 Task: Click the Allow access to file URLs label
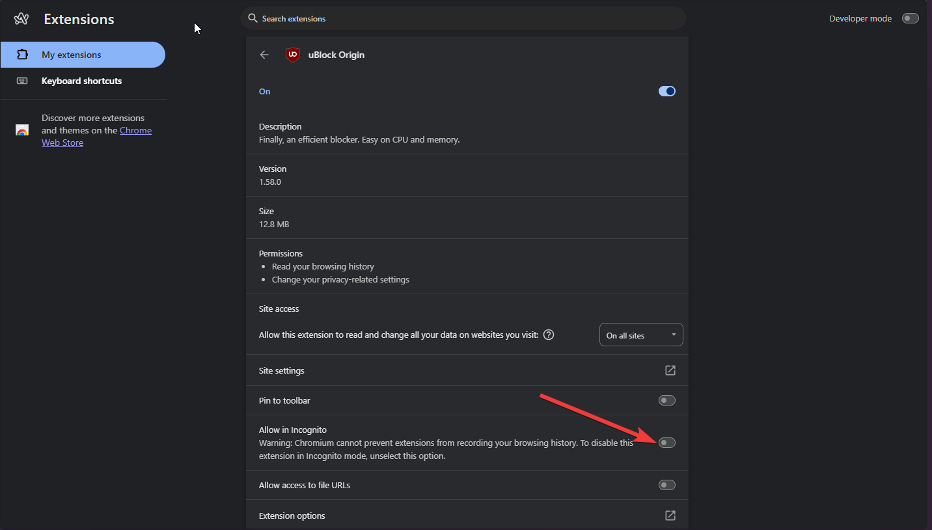coord(304,485)
